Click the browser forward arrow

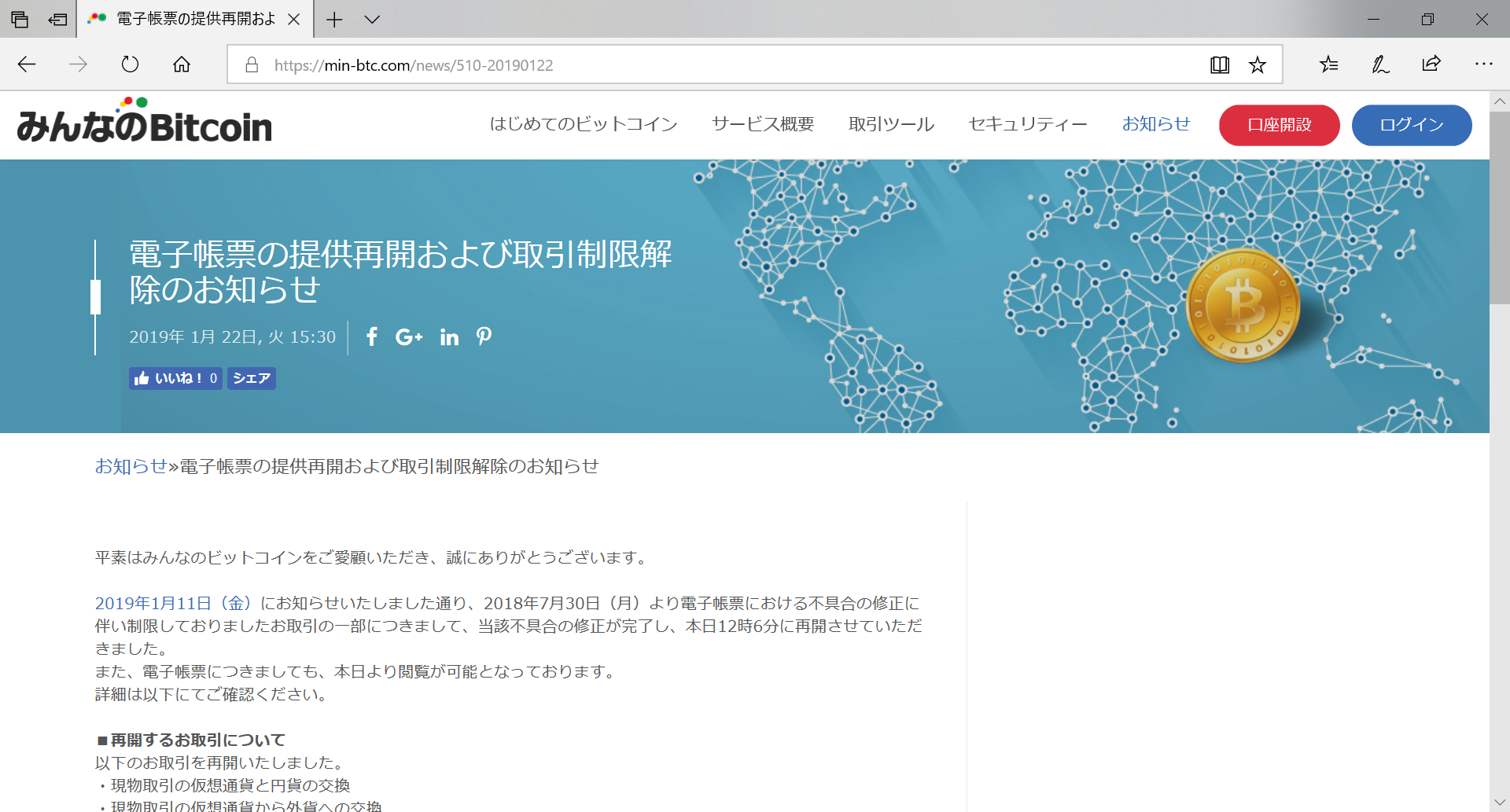pos(78,64)
